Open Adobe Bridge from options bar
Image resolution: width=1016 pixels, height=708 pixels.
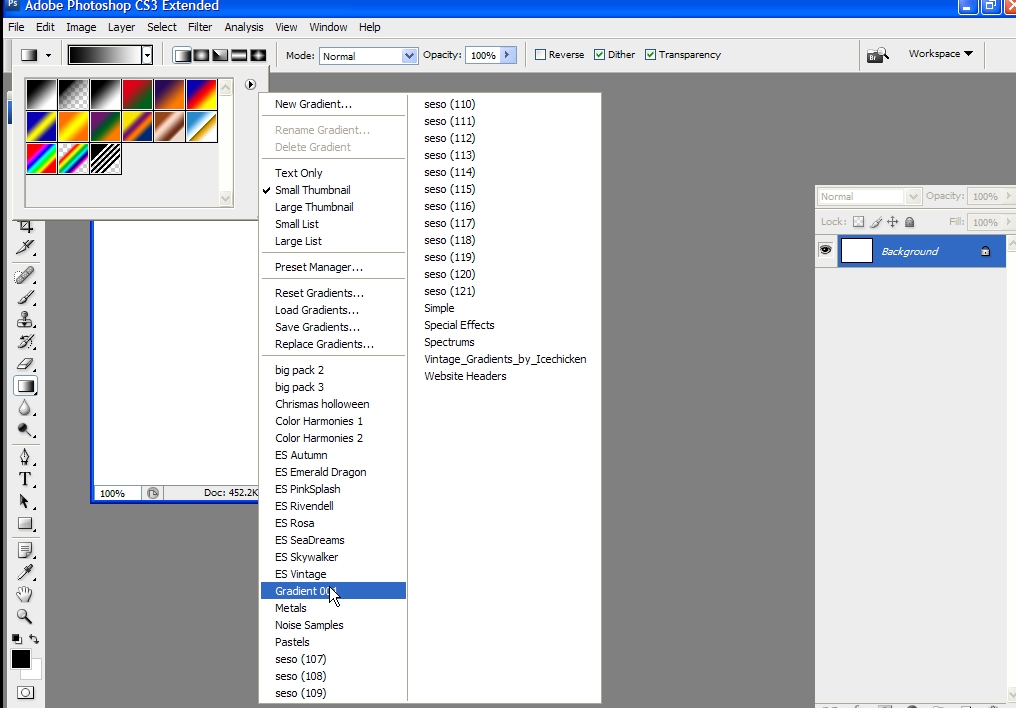pyautogui.click(x=878, y=55)
